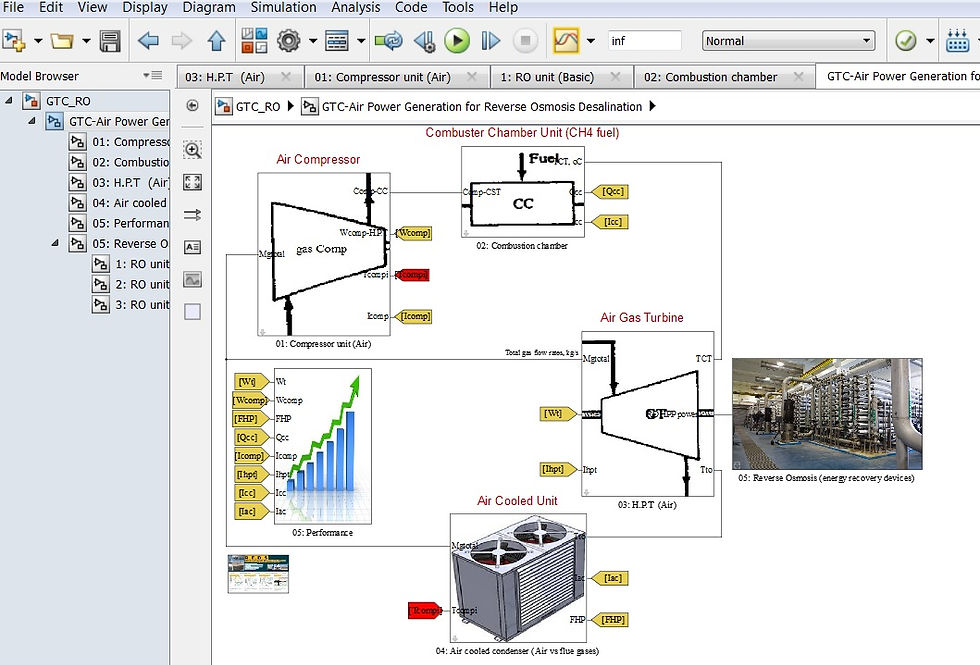Open the Simulation menu

coord(283,8)
